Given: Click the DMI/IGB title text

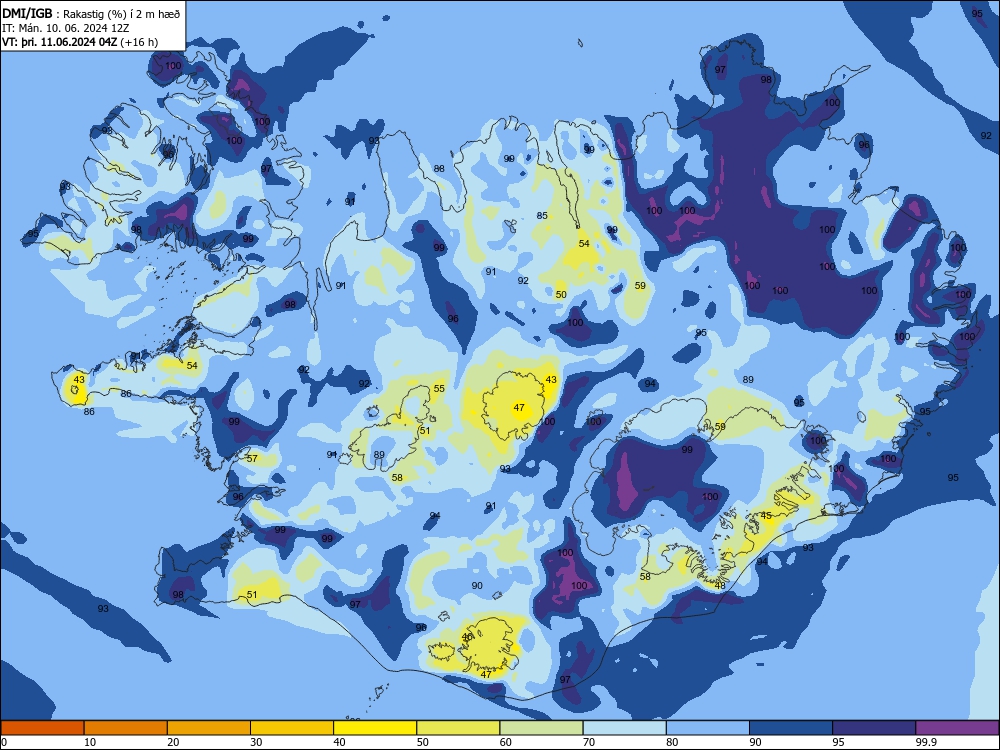Looking at the screenshot, I should coord(27,13).
